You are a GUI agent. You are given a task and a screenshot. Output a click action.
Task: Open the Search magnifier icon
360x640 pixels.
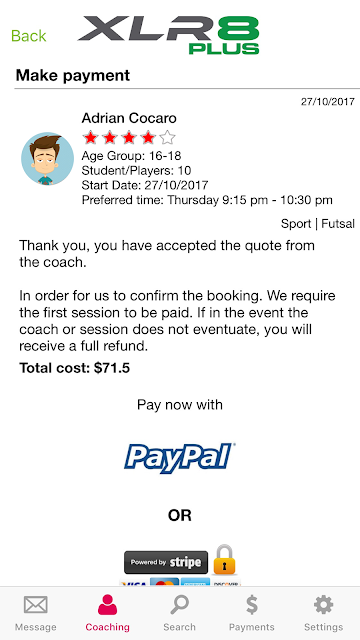(179, 604)
